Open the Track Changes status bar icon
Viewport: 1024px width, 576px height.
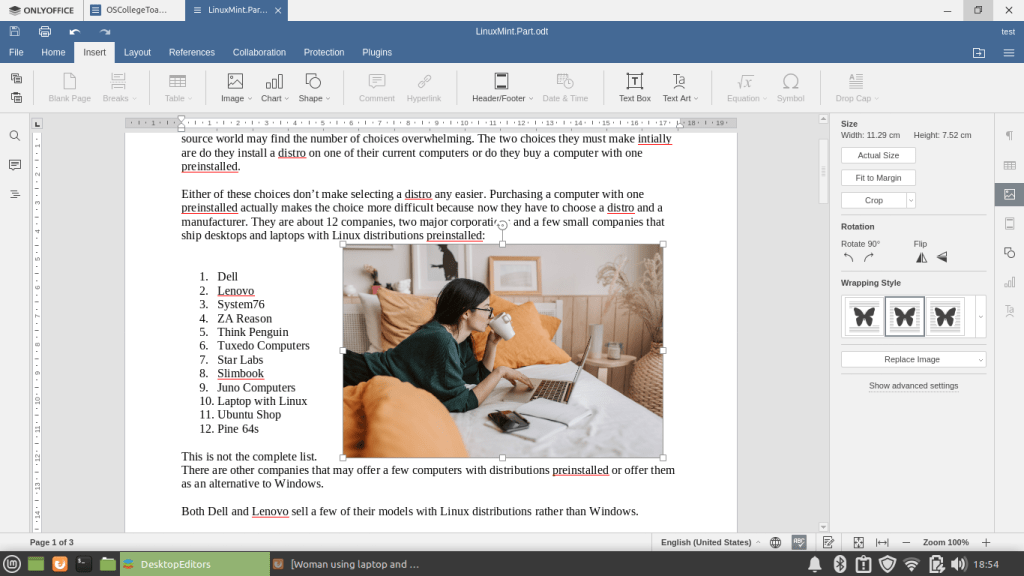click(828, 542)
